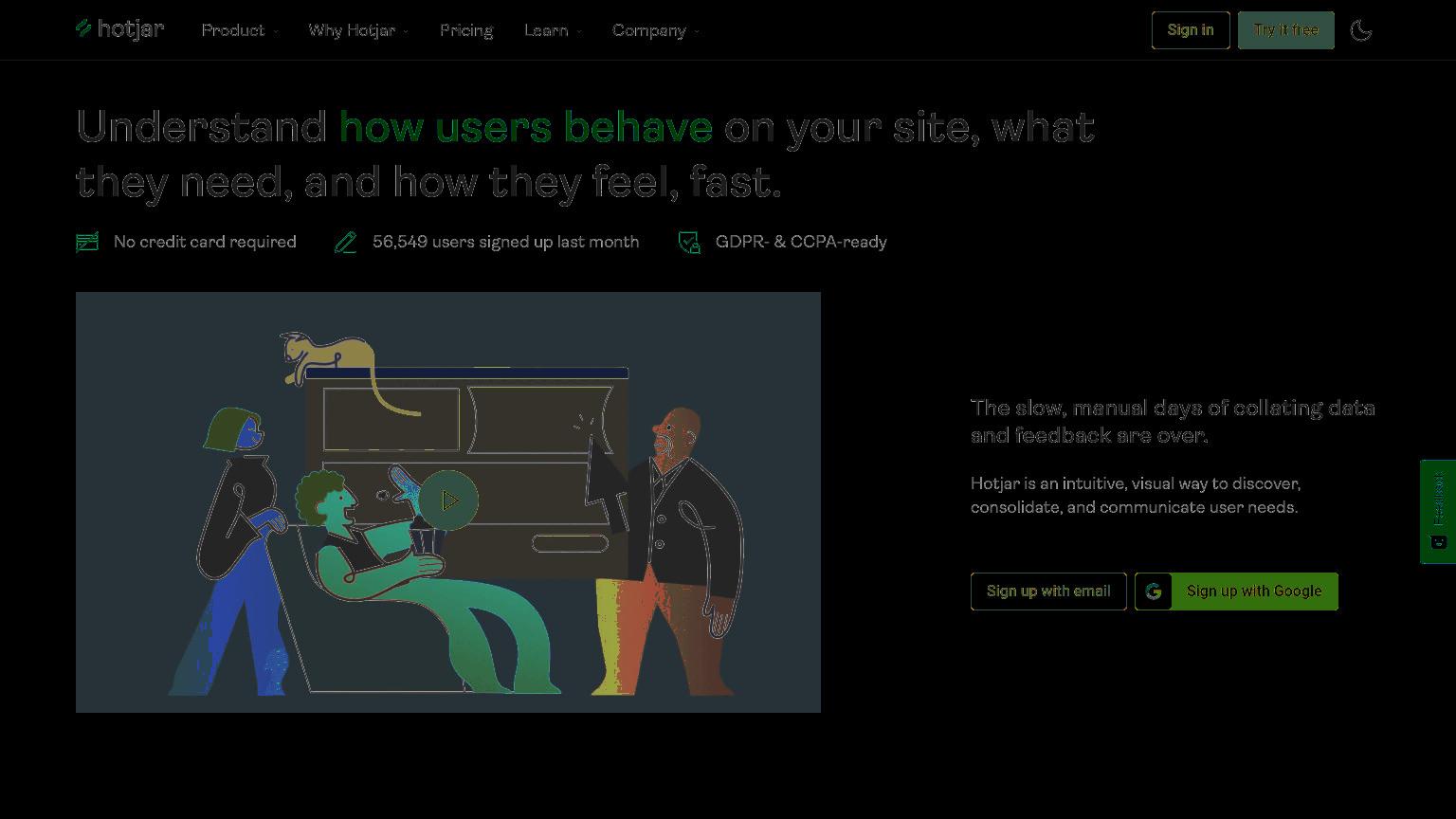The height and width of the screenshot is (819, 1456).
Task: Click the pencil sign-up icon
Action: (x=346, y=242)
